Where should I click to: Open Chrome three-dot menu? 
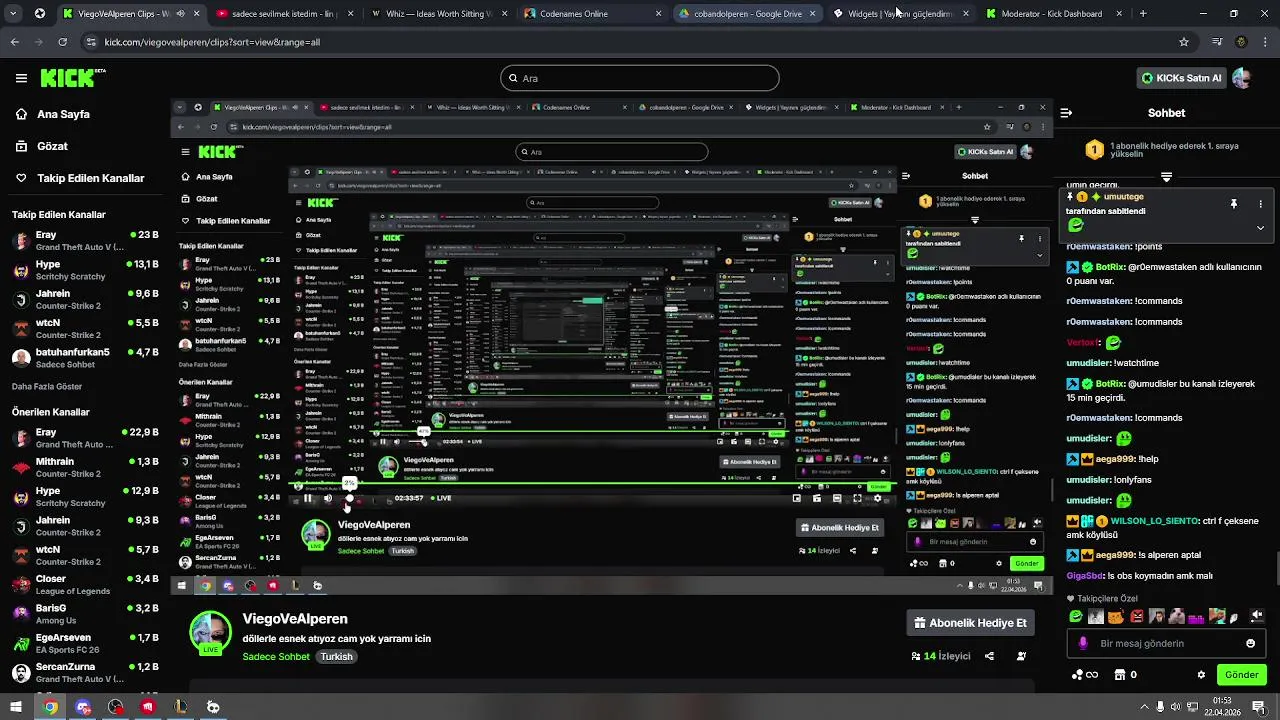click(1265, 42)
